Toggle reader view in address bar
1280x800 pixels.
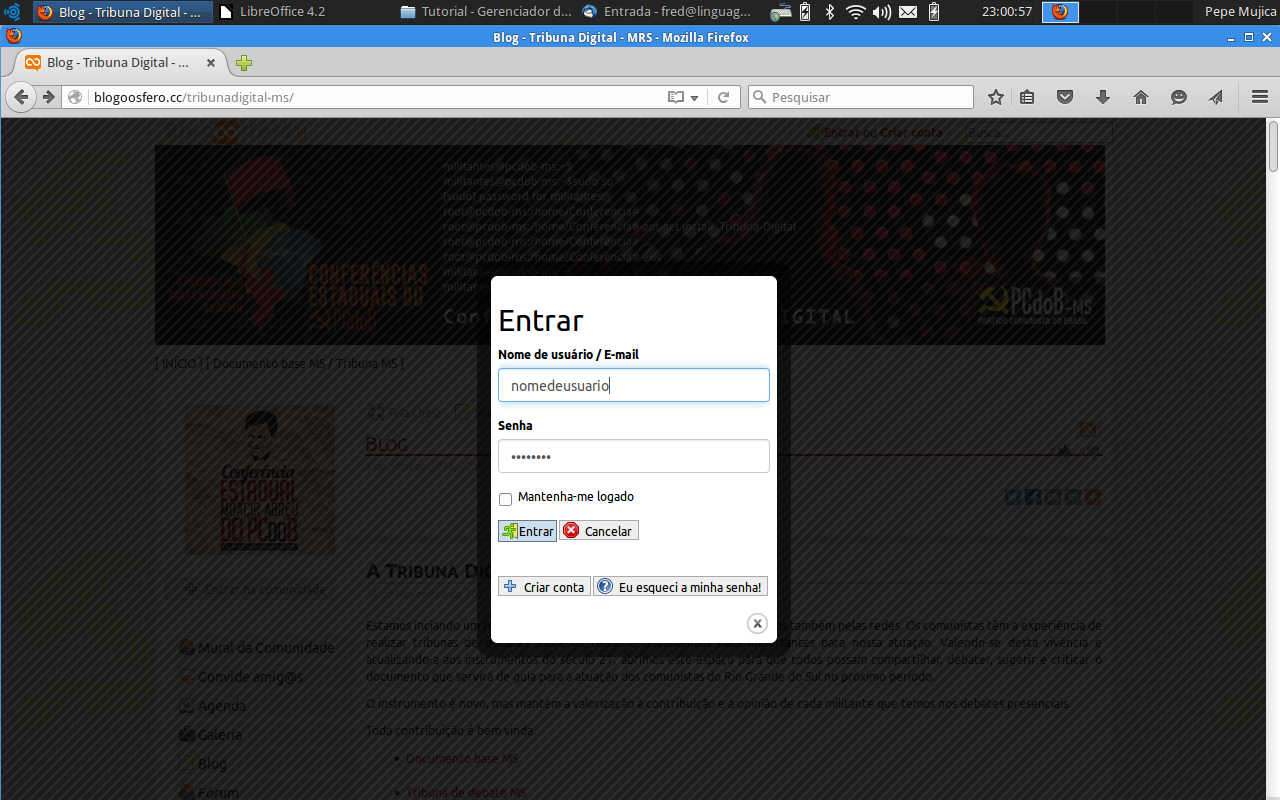677,97
